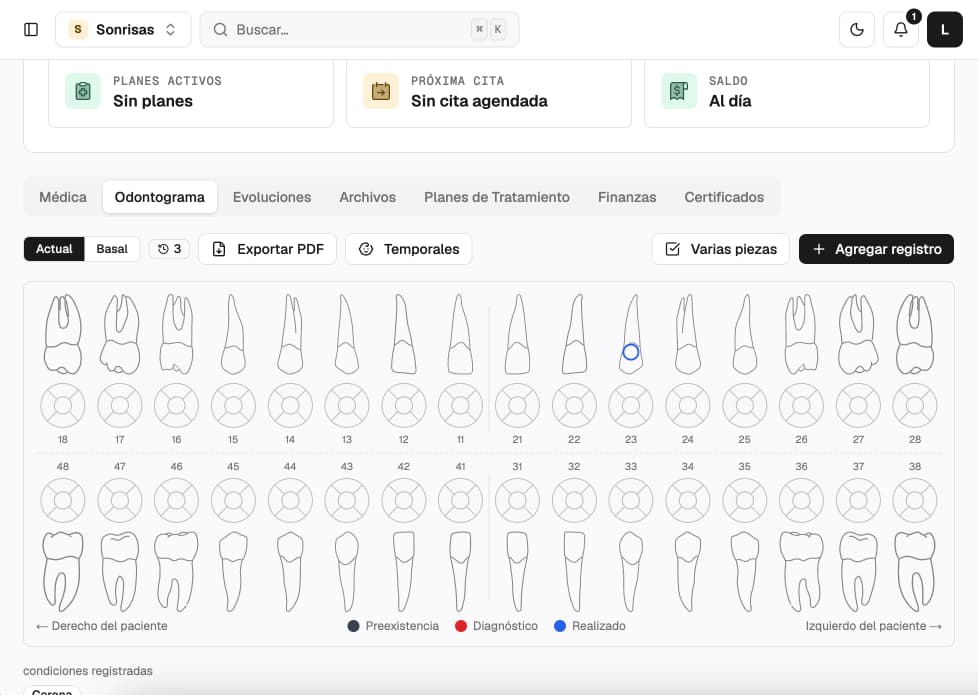The image size is (978, 695).
Task: Select lower tooth 31 incisor drawing
Action: [x=518, y=571]
